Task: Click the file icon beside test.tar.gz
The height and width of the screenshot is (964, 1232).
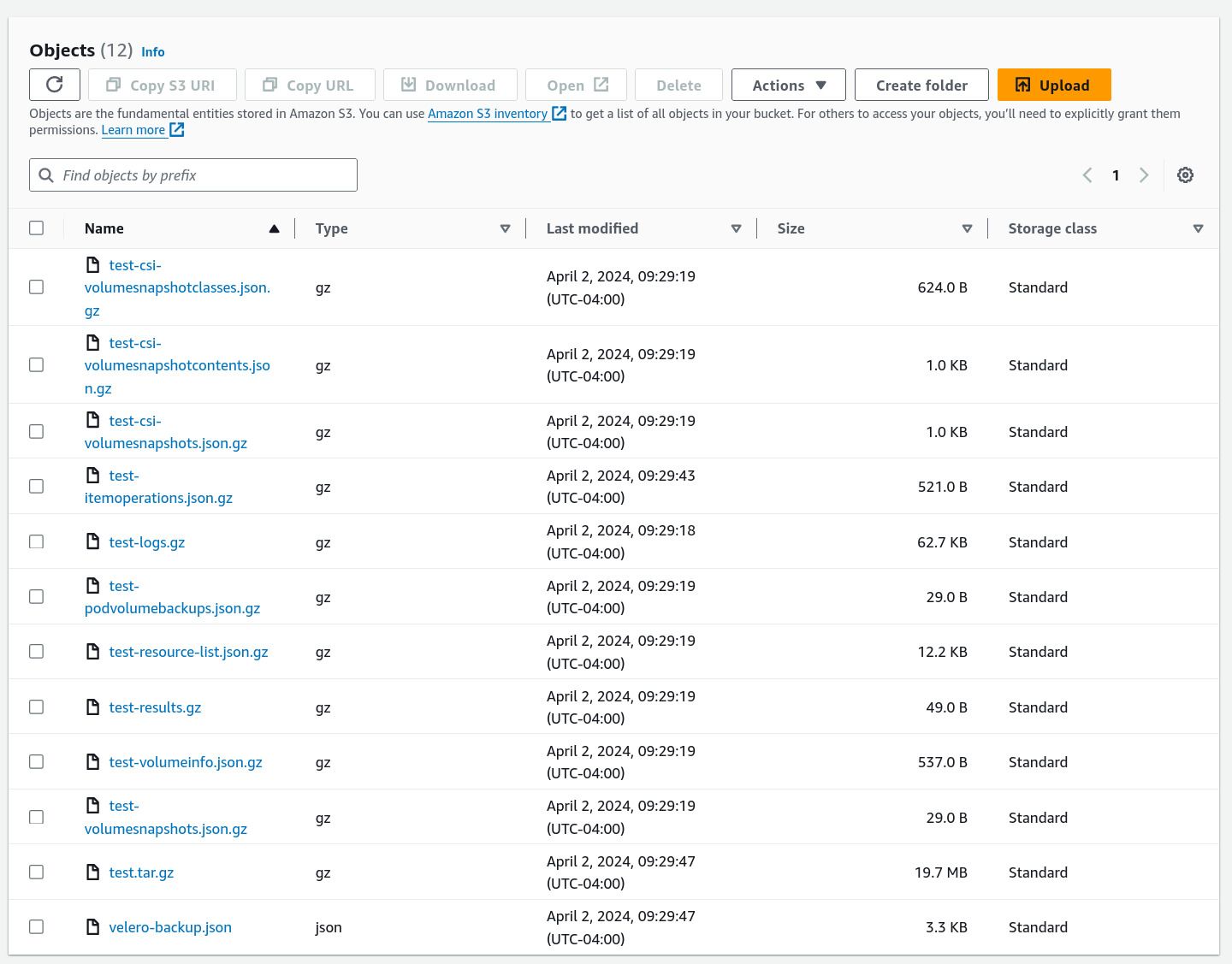Action: pyautogui.click(x=93, y=872)
